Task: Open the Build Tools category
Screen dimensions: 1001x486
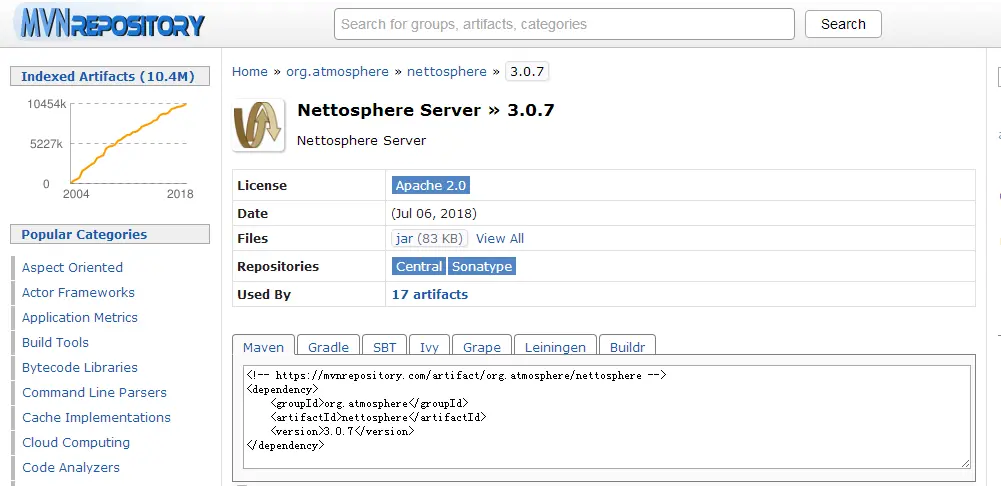Action: (55, 342)
